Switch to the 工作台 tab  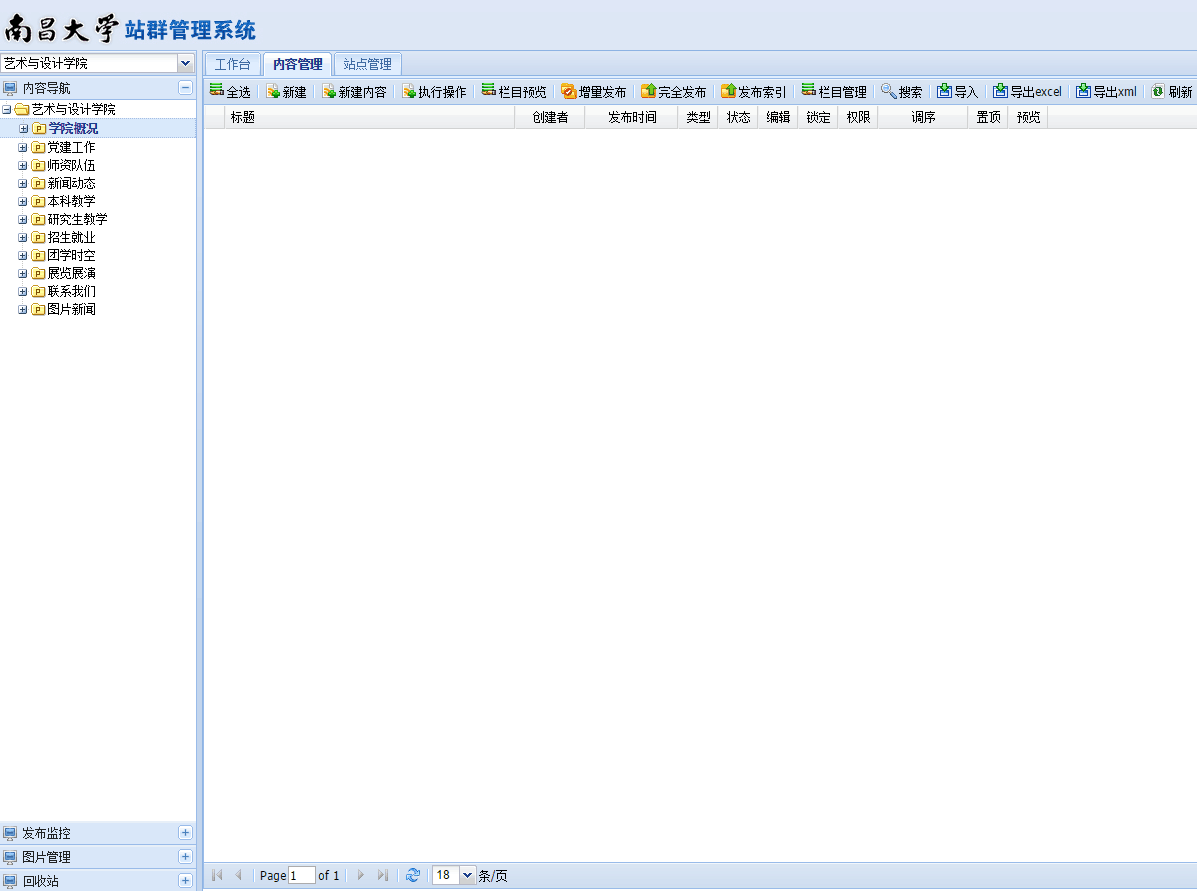click(233, 64)
